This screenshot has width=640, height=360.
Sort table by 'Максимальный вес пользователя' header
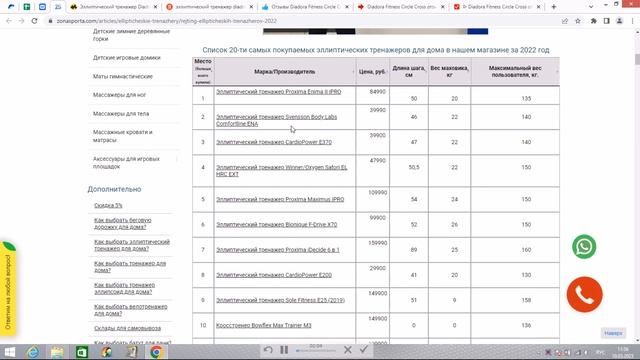(515, 71)
